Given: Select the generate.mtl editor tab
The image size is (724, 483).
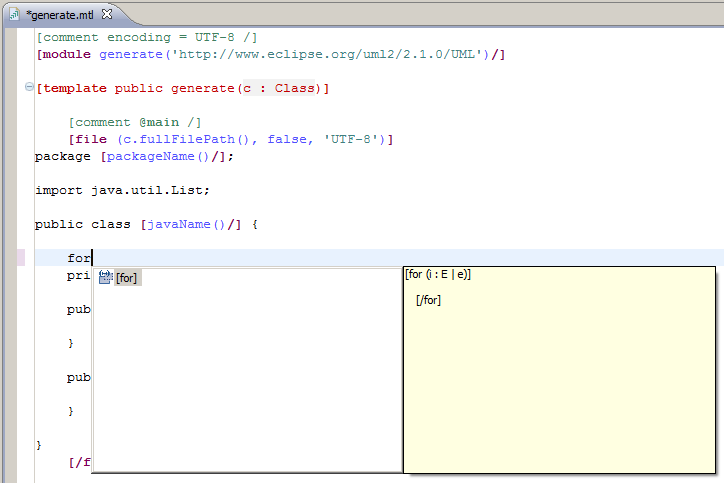Looking at the screenshot, I should (x=60, y=15).
